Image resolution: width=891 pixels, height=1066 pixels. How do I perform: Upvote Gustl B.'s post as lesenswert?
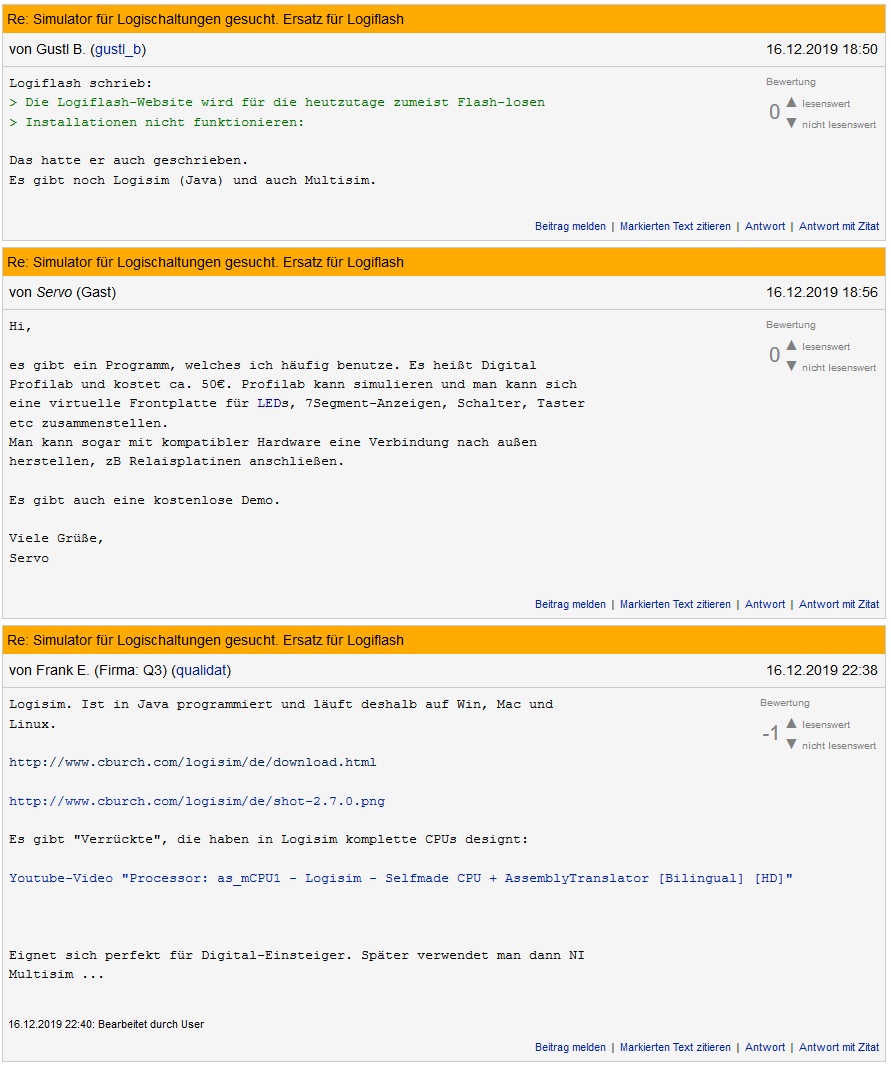click(791, 103)
